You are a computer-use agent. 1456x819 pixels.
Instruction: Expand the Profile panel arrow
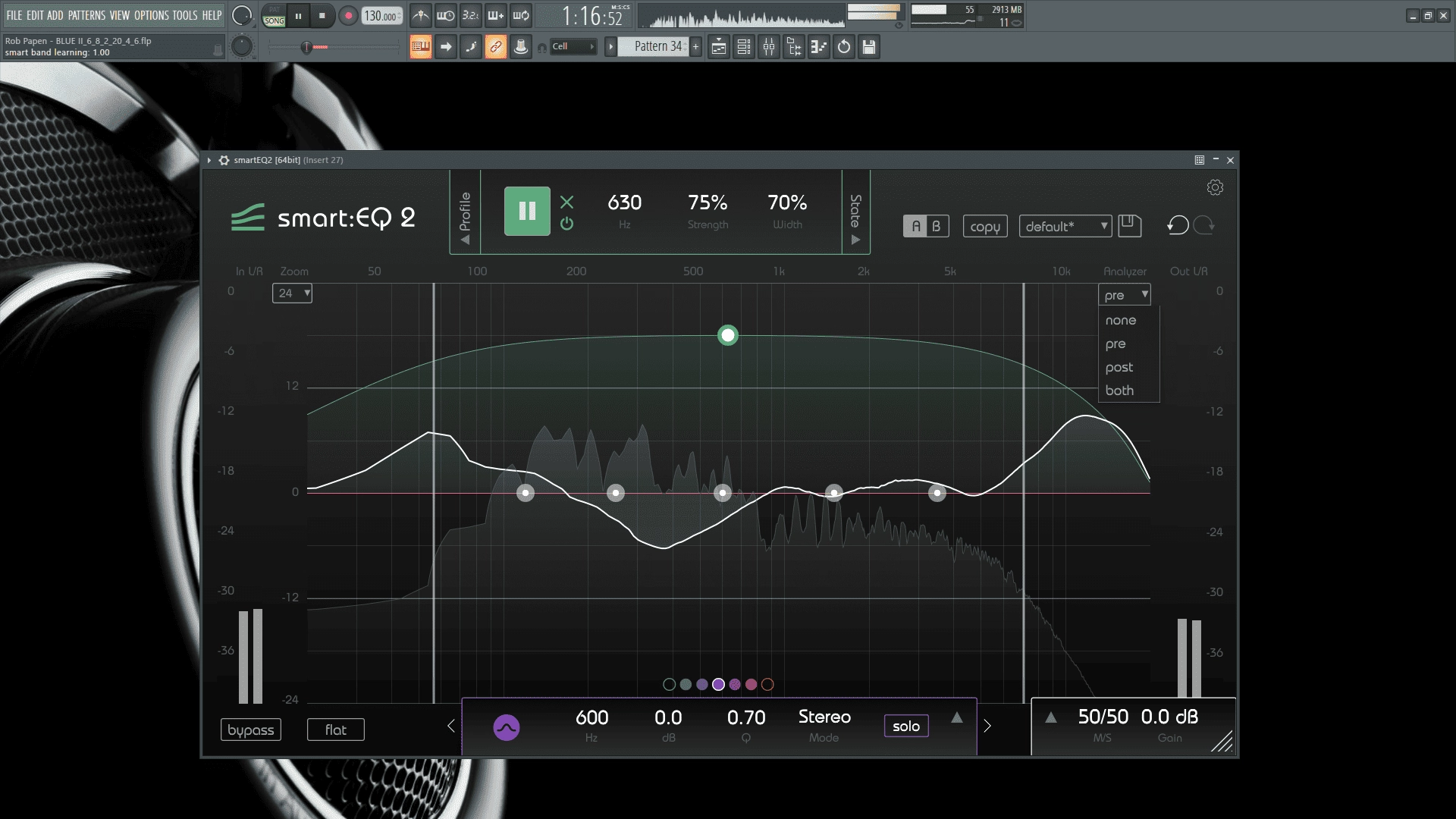(x=465, y=240)
